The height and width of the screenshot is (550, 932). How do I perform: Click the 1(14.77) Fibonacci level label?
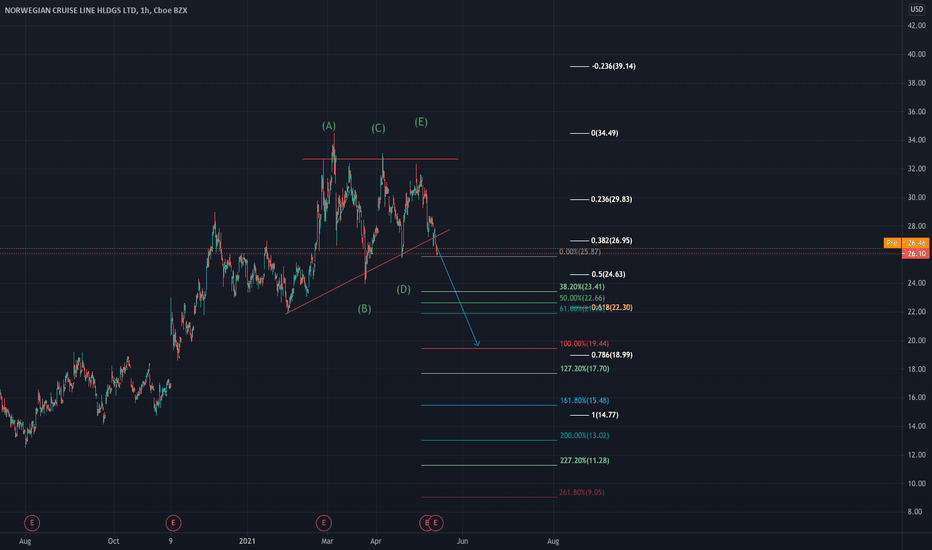pyautogui.click(x=605, y=415)
